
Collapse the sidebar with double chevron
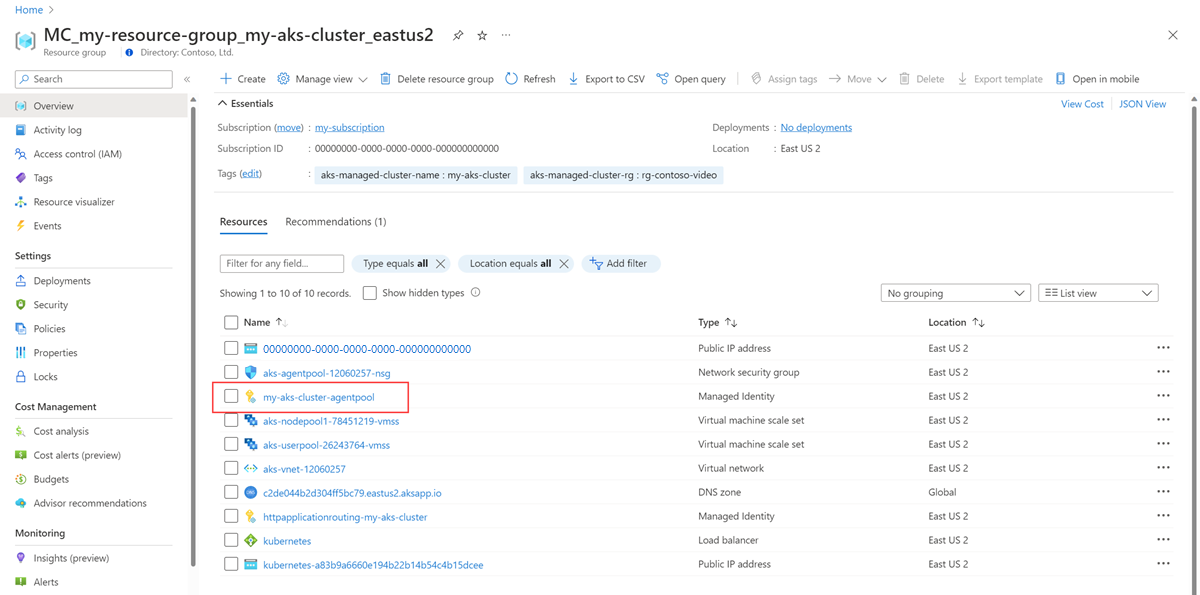click(x=187, y=79)
